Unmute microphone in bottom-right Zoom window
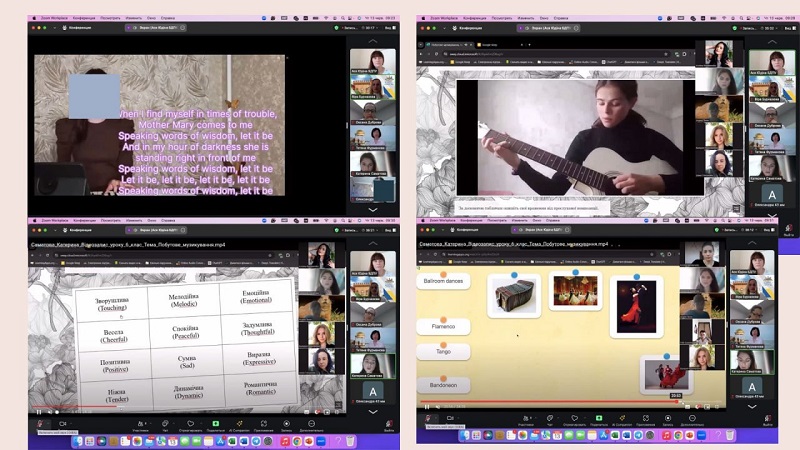This screenshot has height=450, width=800. (428, 418)
